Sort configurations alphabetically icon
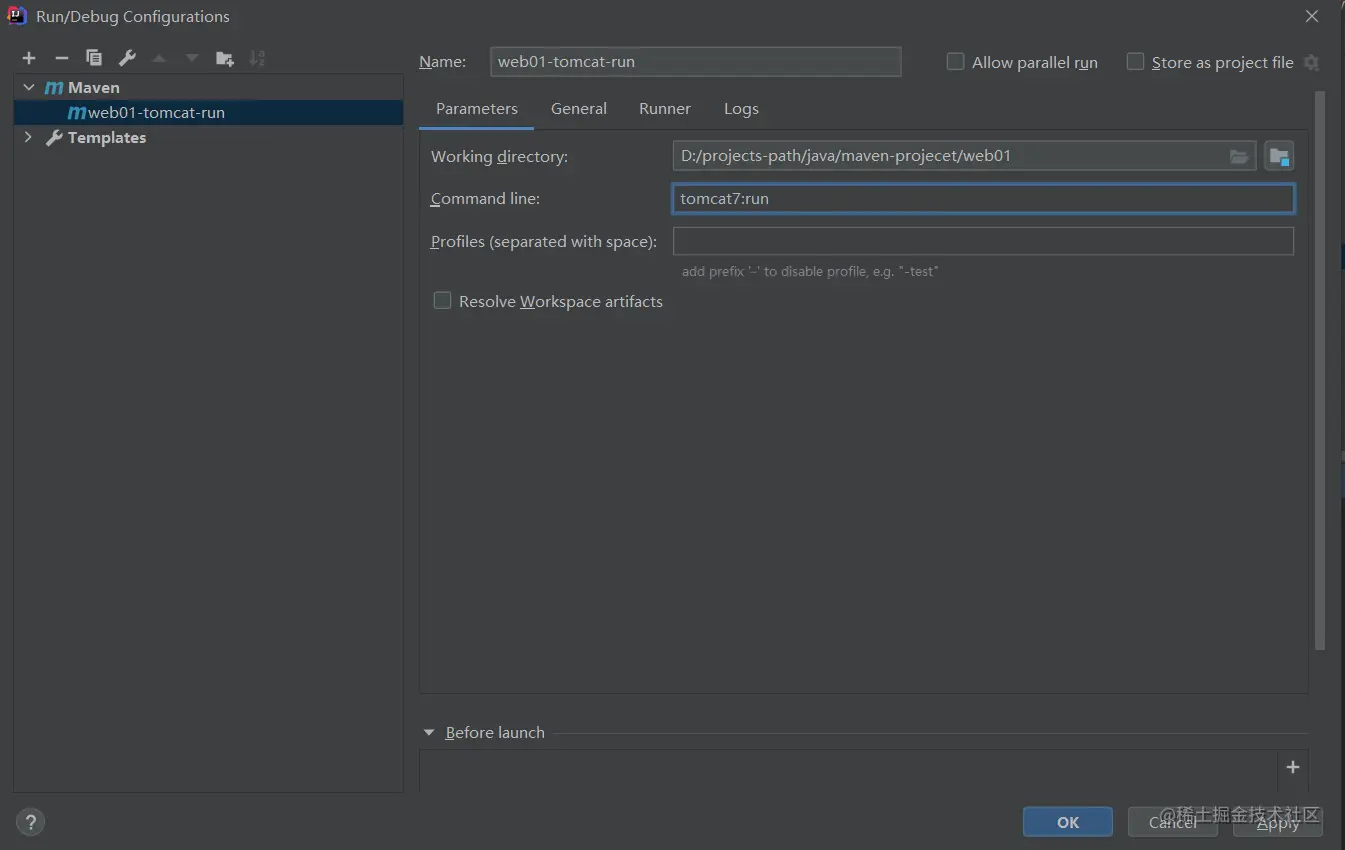 (x=257, y=58)
